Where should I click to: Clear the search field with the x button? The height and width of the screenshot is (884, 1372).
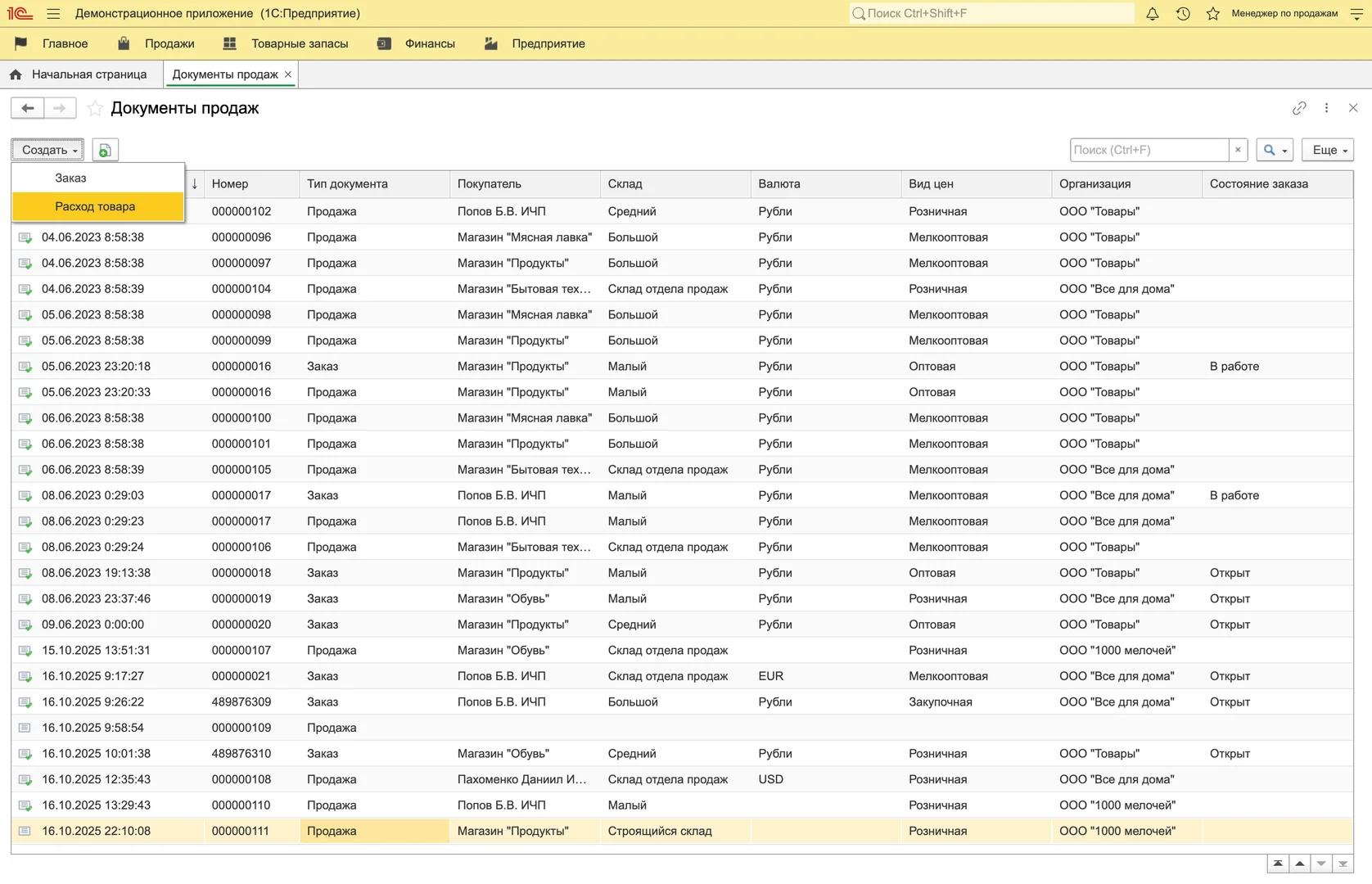tap(1238, 150)
